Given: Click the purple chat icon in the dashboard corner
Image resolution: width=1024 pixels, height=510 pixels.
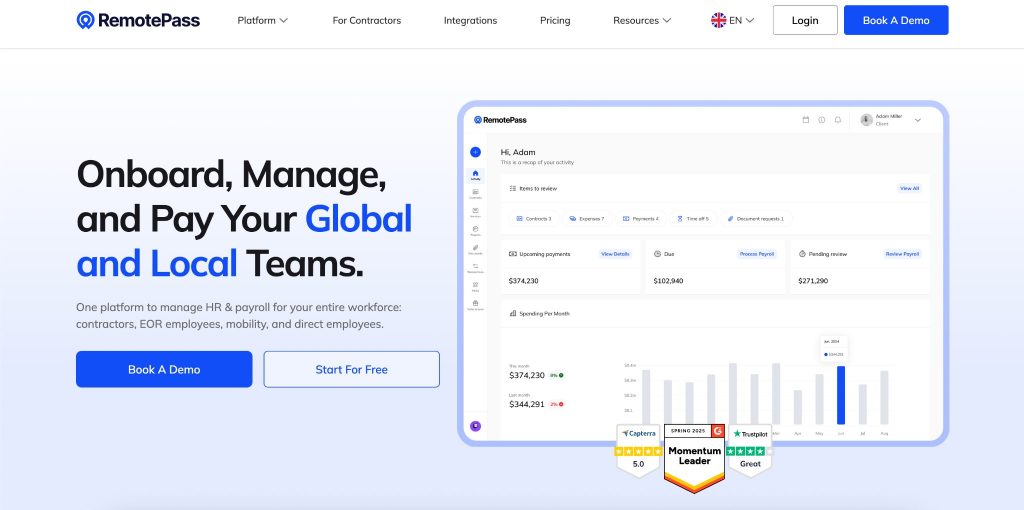Looking at the screenshot, I should pos(475,426).
